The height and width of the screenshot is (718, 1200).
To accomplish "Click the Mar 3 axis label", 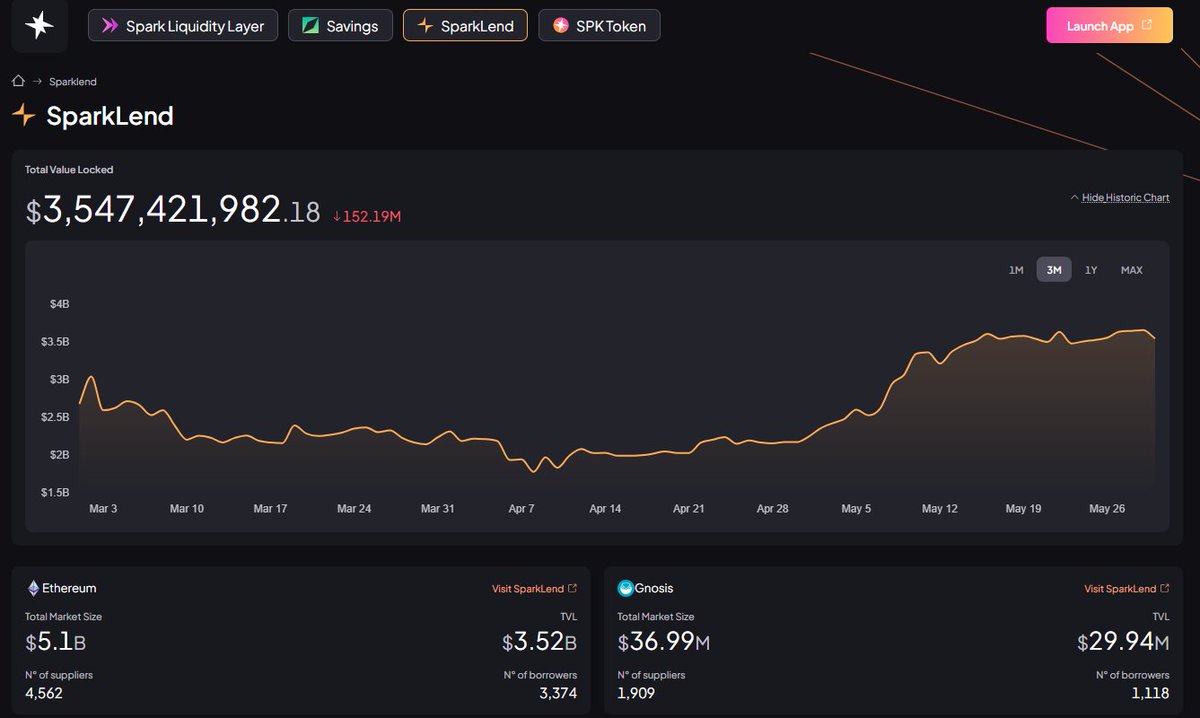I will point(103,509).
